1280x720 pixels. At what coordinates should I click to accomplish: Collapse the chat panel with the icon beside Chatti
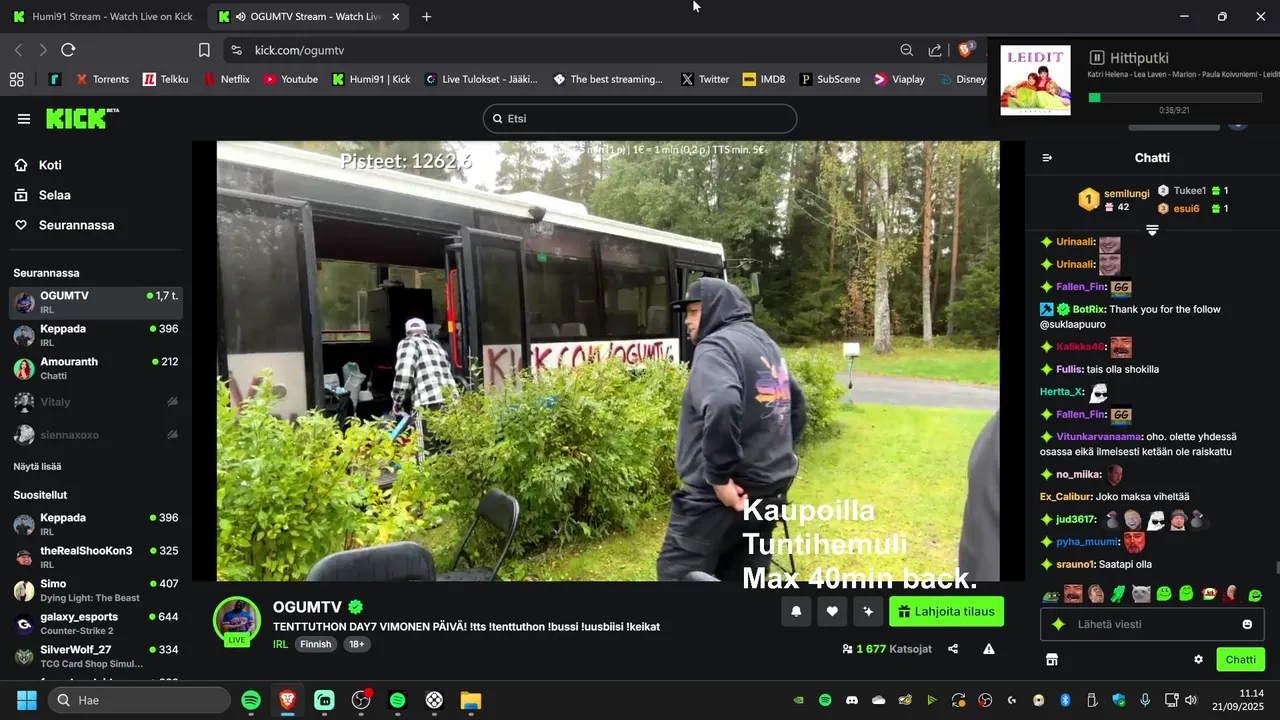tap(1047, 158)
